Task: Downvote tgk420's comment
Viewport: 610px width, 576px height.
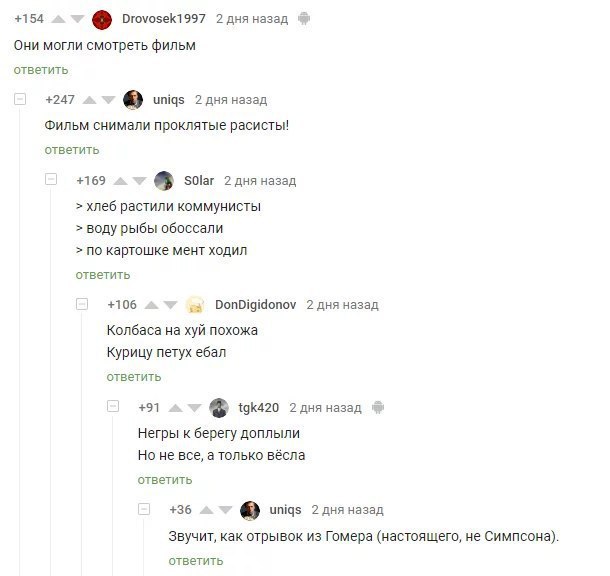Action: click(x=195, y=408)
